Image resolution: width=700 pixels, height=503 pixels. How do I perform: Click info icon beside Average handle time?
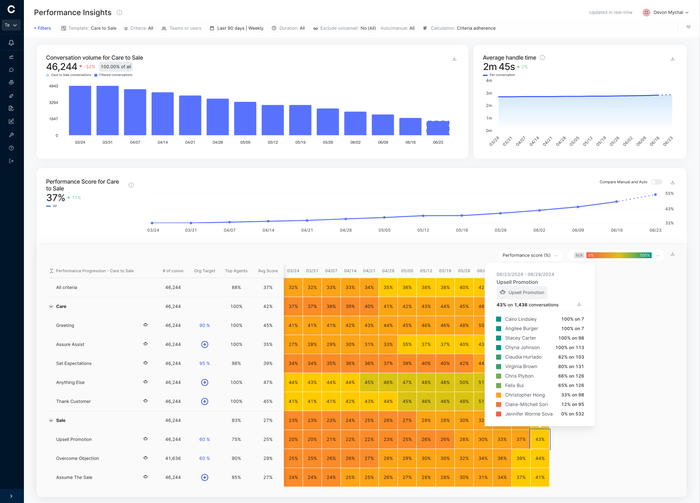point(542,58)
